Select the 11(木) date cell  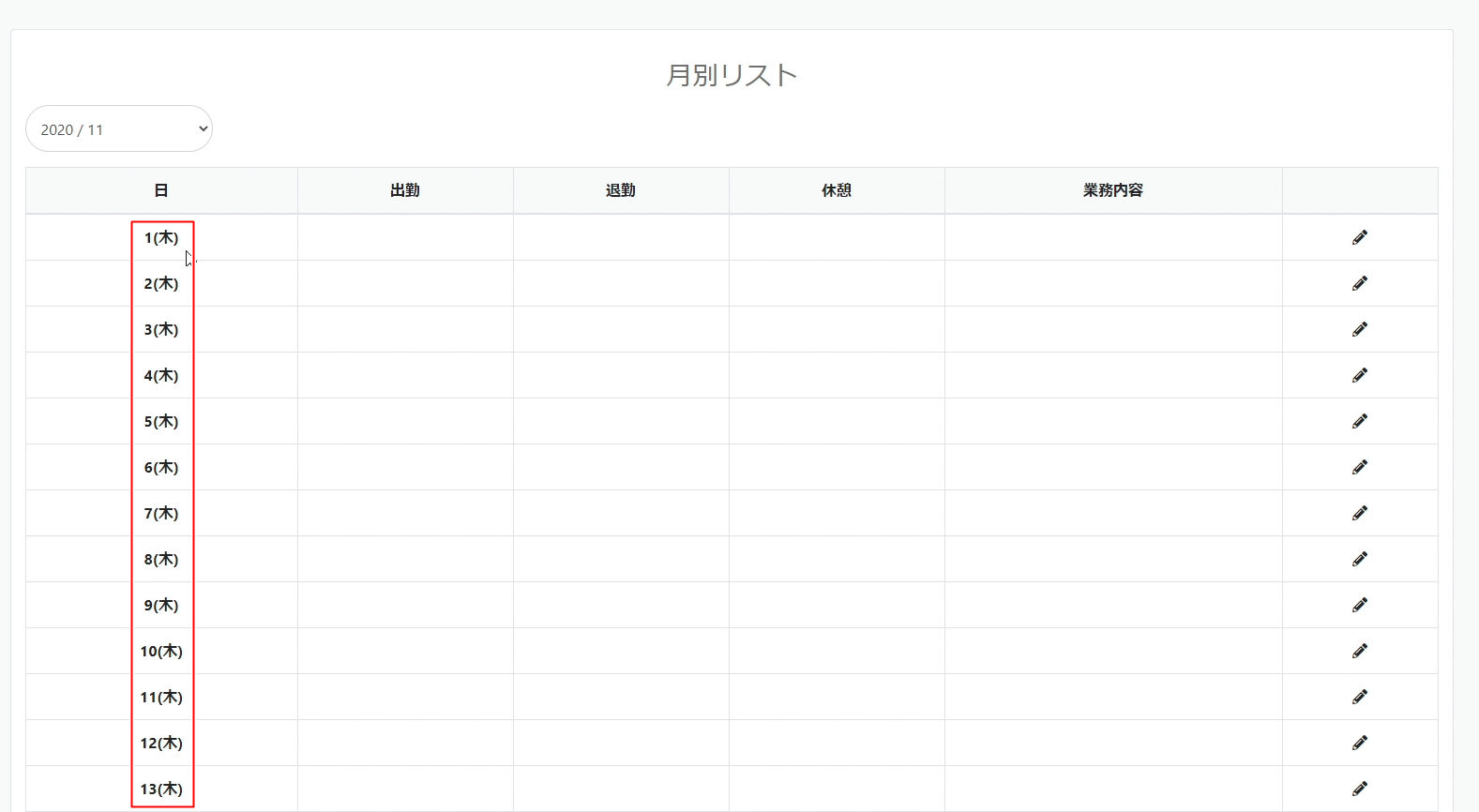161,697
